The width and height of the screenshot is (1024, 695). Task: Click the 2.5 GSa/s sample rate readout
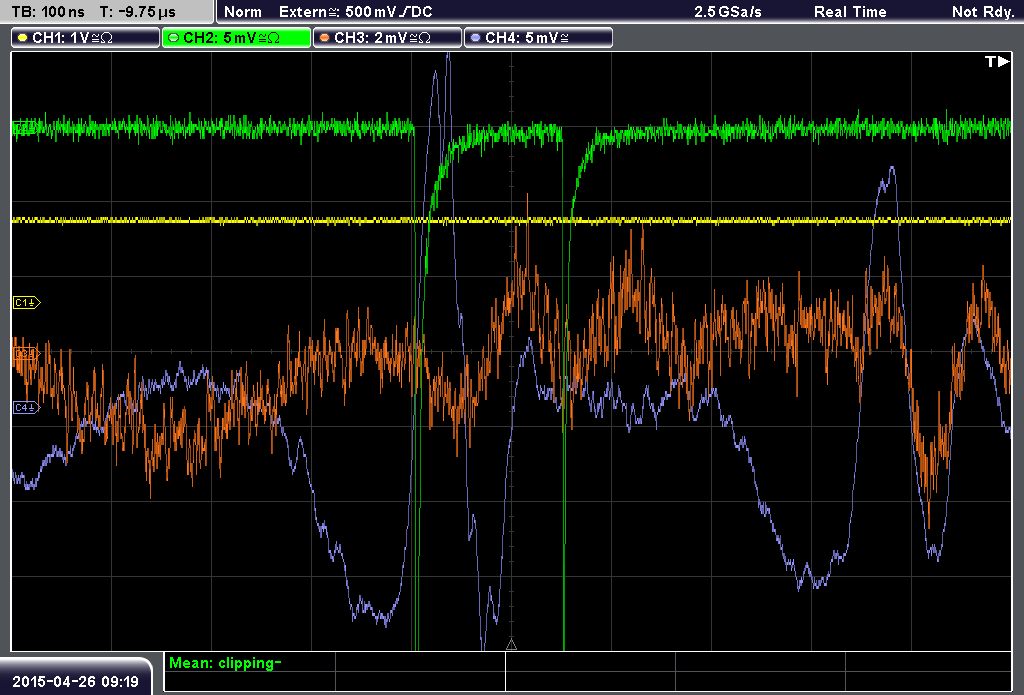coord(728,12)
